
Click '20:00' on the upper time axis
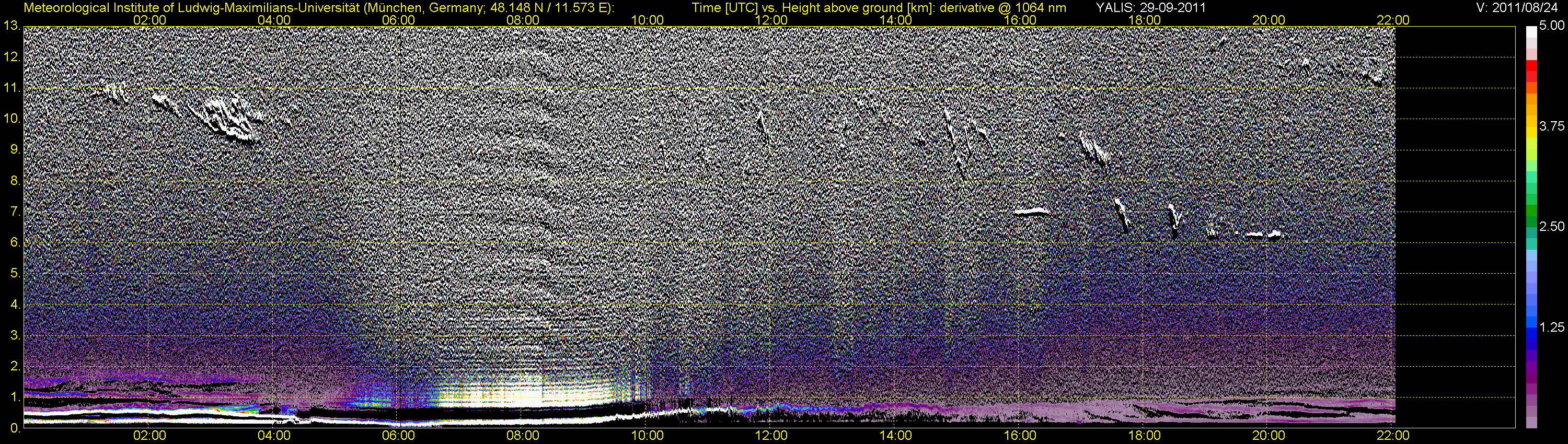(x=1269, y=20)
